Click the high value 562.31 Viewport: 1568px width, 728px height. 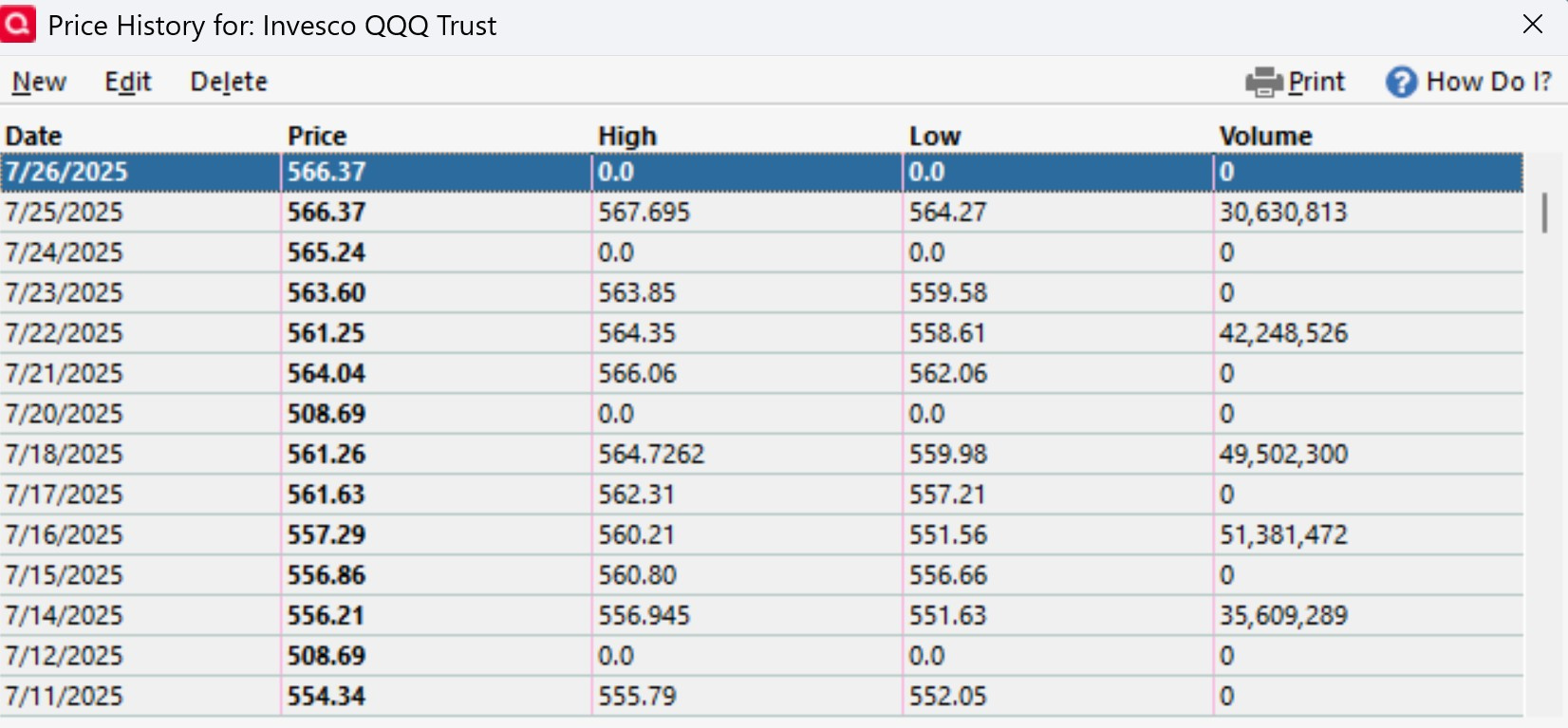pos(637,495)
